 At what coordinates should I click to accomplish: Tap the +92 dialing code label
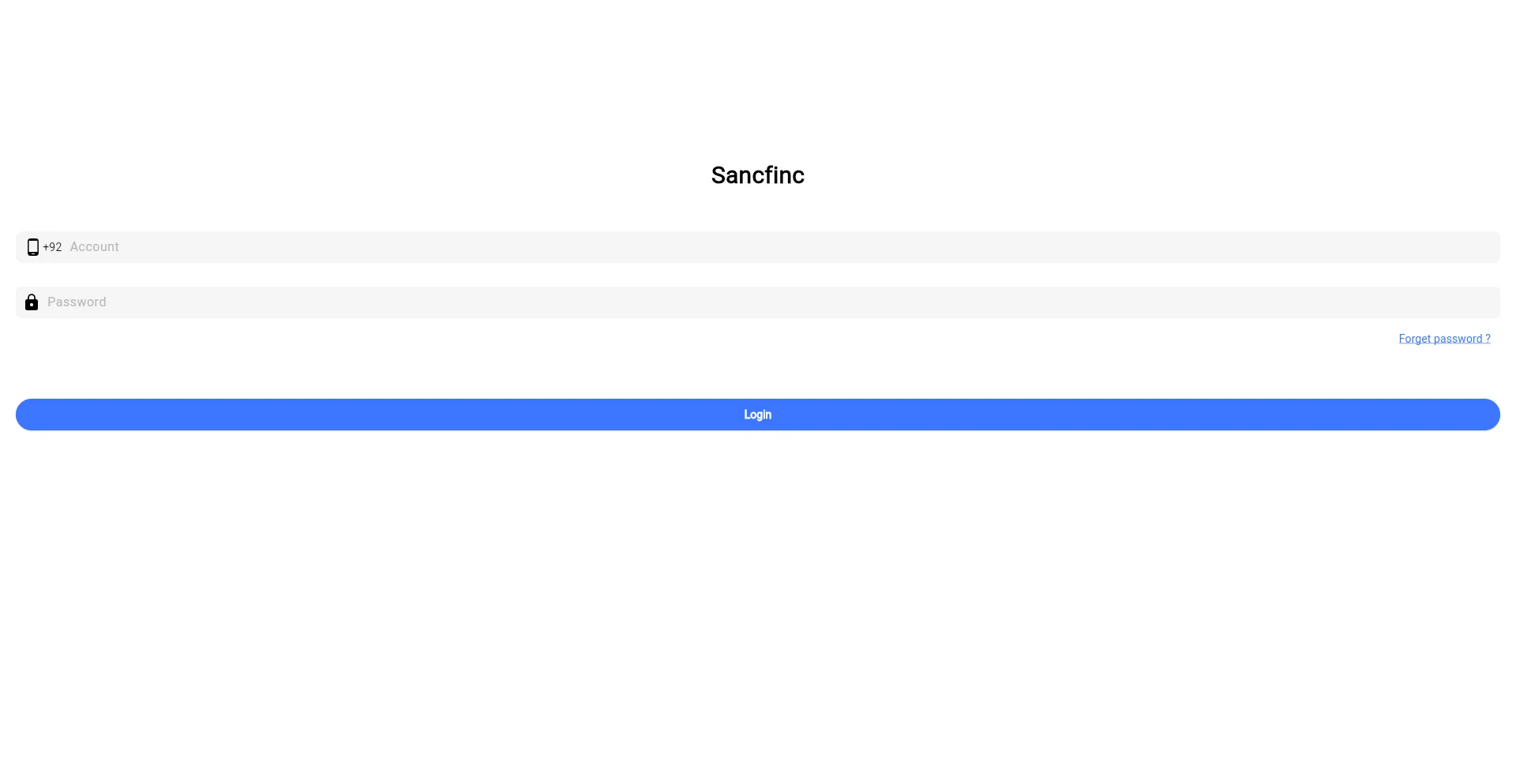click(52, 247)
